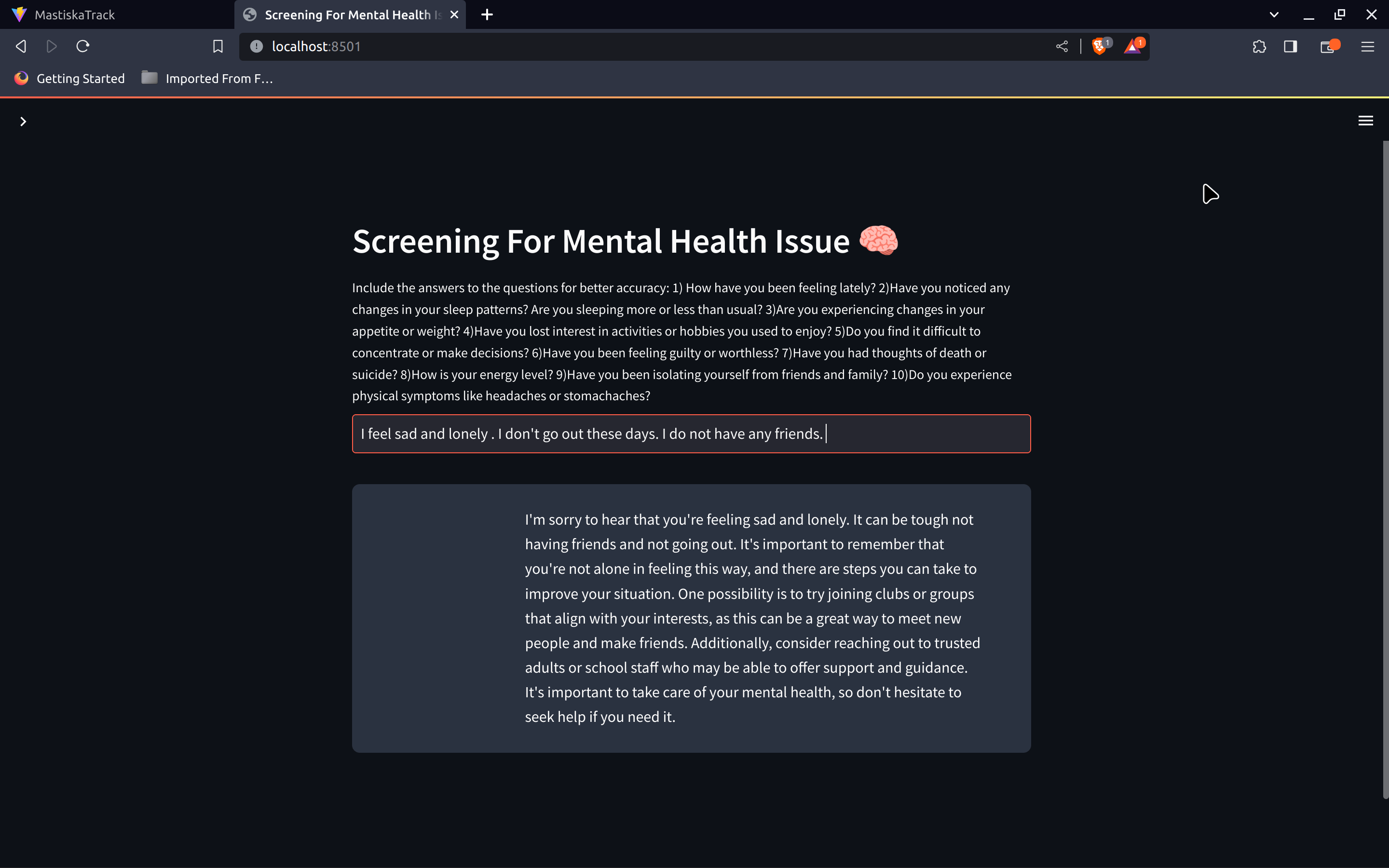This screenshot has width=1389, height=868.
Task: Open the Streamlit app hamburger menu
Action: [1365, 121]
